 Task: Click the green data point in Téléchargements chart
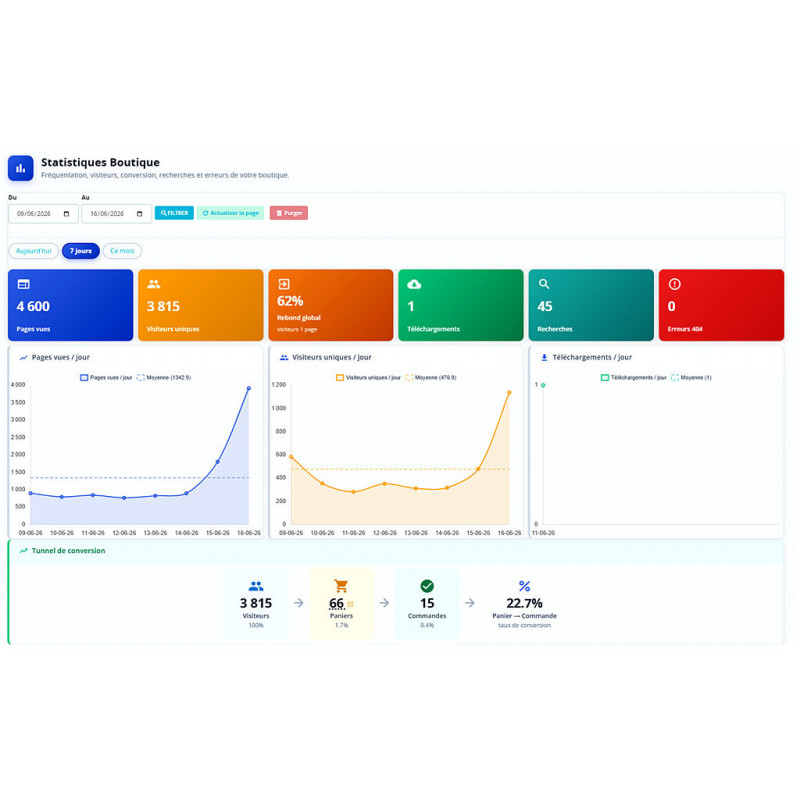coord(543,385)
